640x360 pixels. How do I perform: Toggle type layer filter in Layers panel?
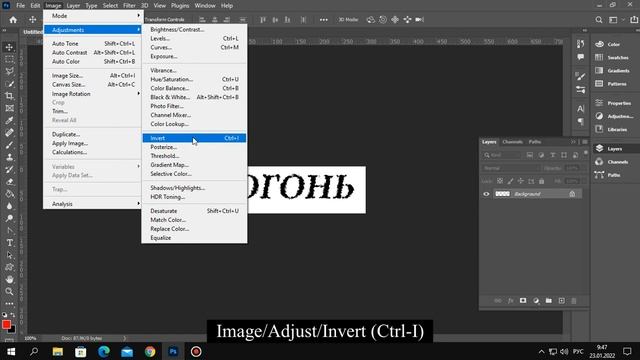click(553, 155)
